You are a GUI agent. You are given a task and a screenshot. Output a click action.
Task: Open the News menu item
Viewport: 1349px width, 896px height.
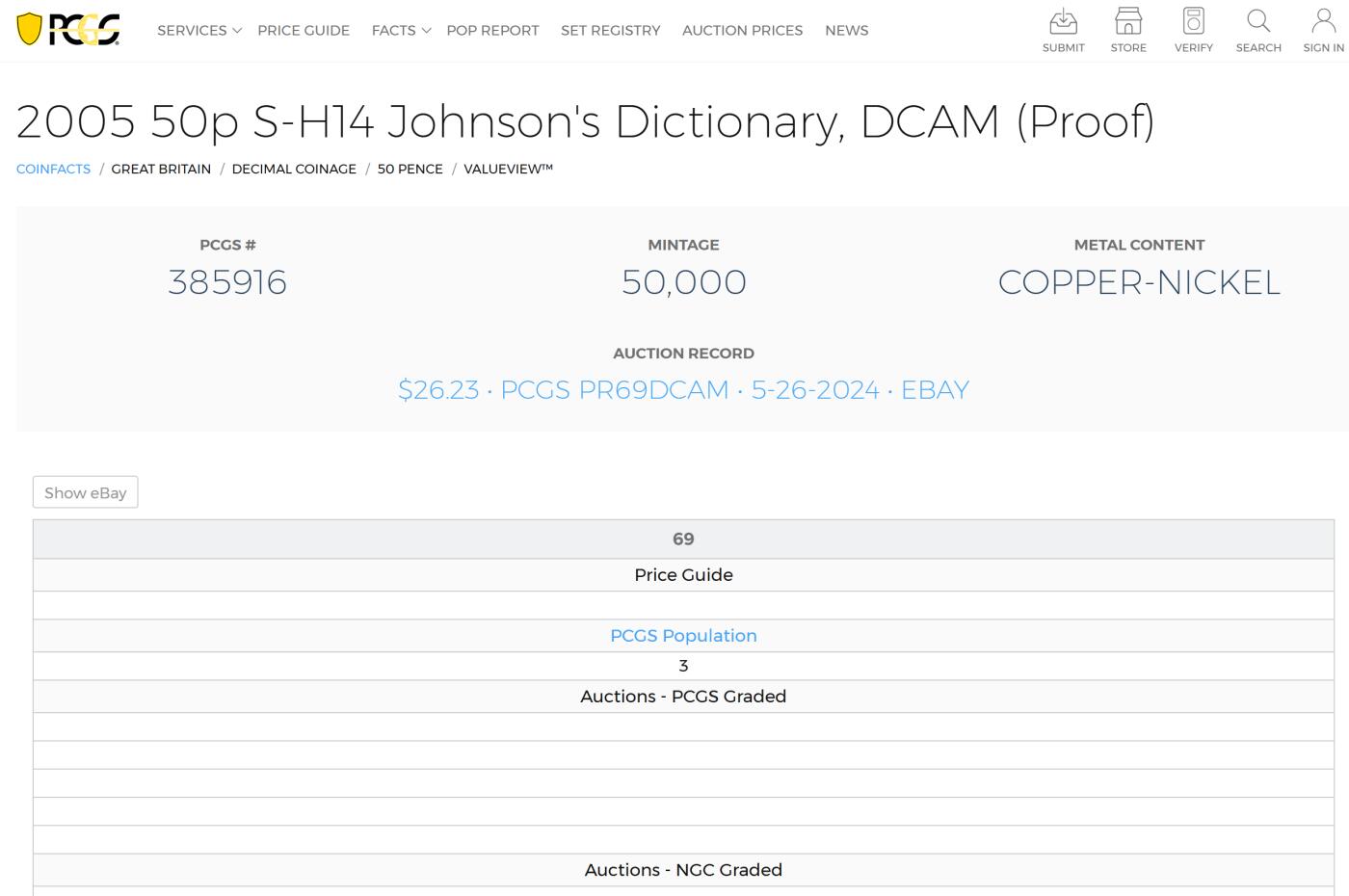846,31
